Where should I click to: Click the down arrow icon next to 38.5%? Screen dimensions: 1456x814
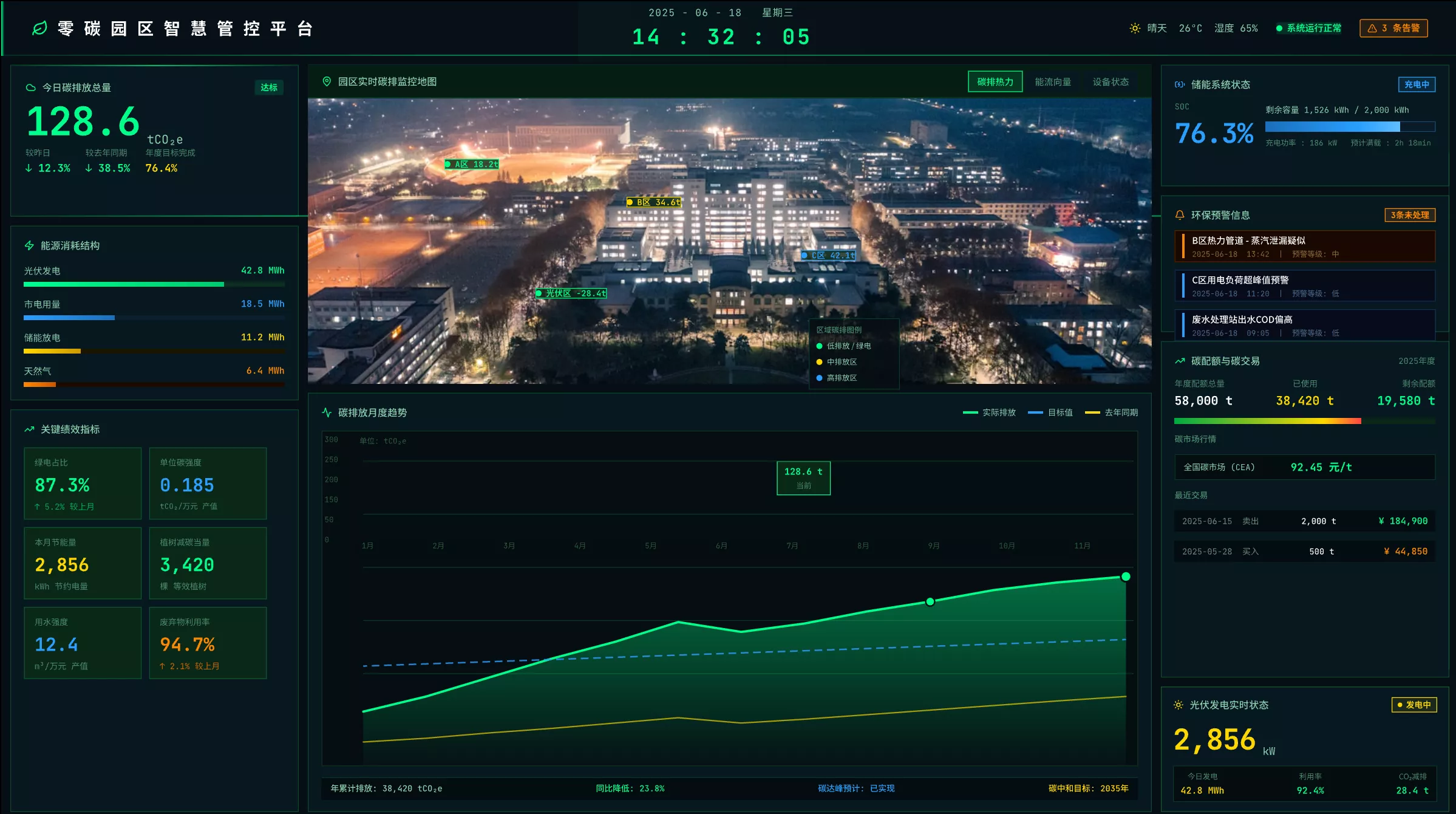click(89, 168)
